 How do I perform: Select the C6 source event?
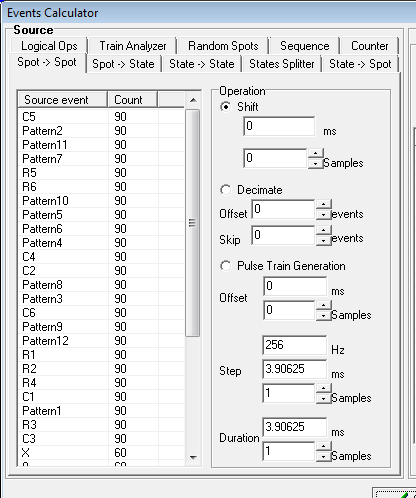pyautogui.click(x=101, y=313)
